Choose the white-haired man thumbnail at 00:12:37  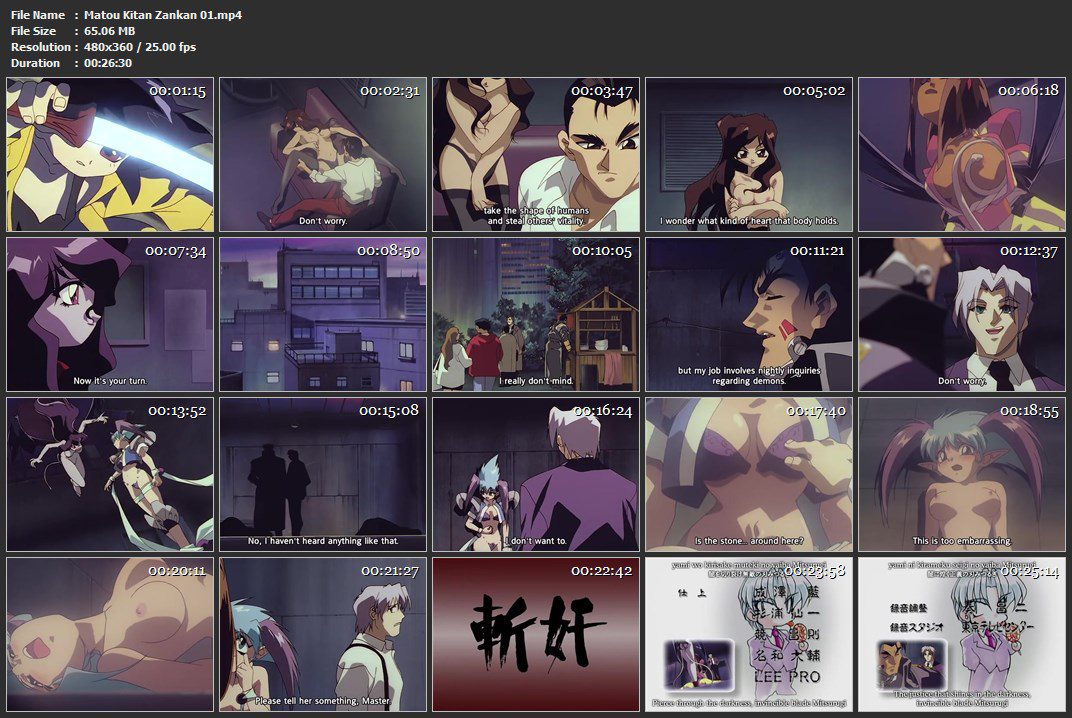[x=962, y=315]
